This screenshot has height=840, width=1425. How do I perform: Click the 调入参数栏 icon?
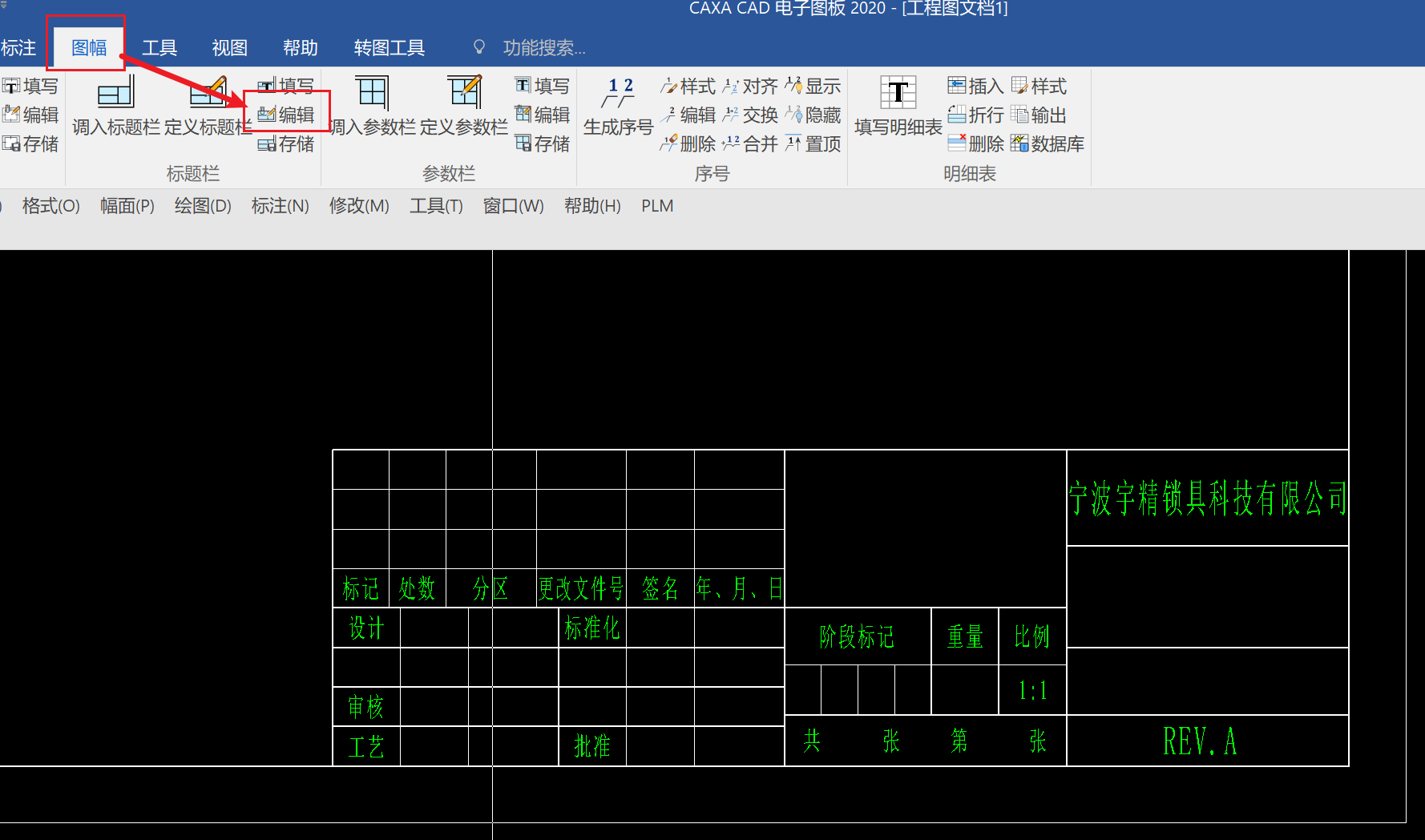372,93
